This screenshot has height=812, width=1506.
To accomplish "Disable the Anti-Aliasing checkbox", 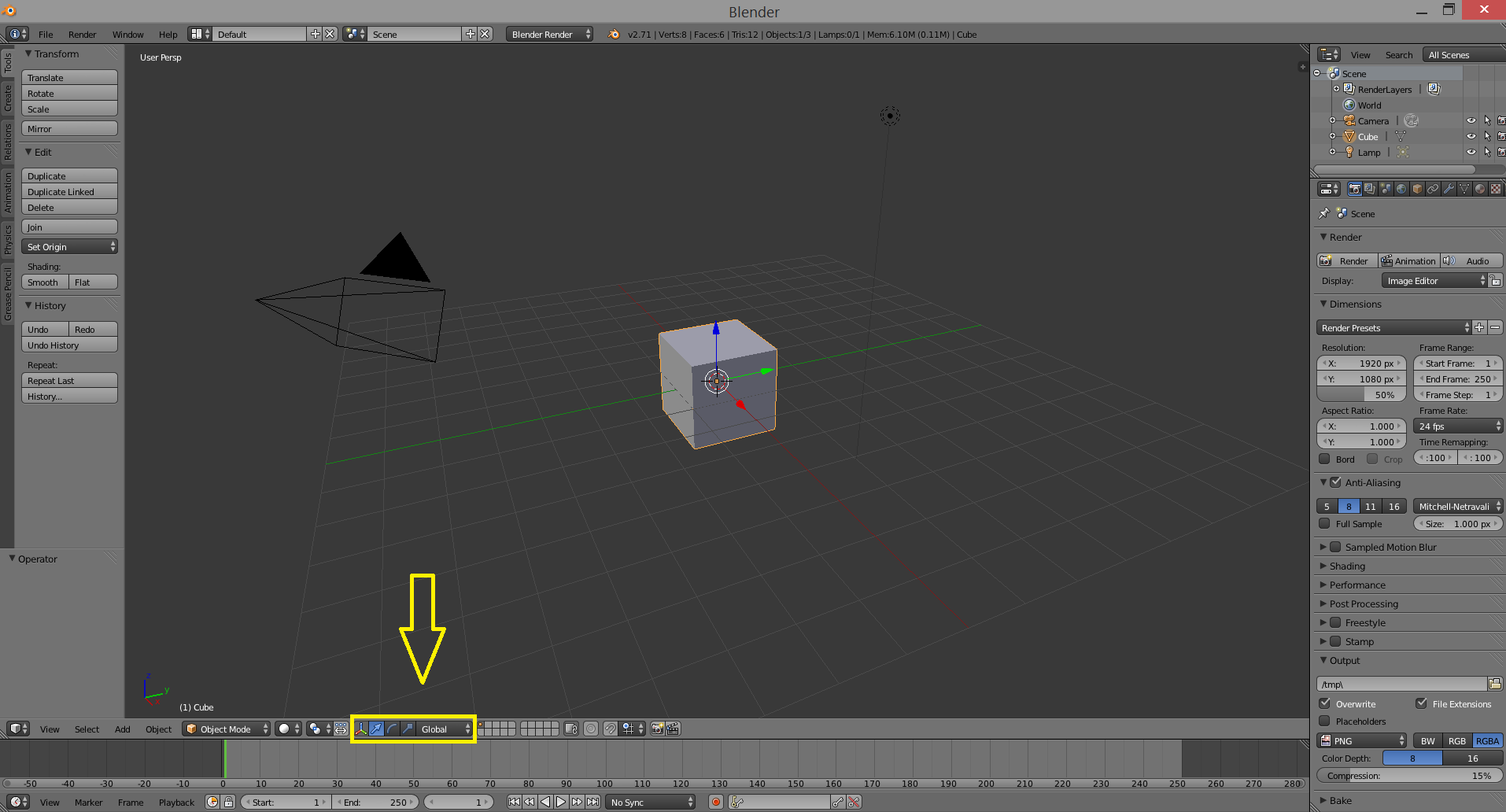I will click(x=1335, y=482).
